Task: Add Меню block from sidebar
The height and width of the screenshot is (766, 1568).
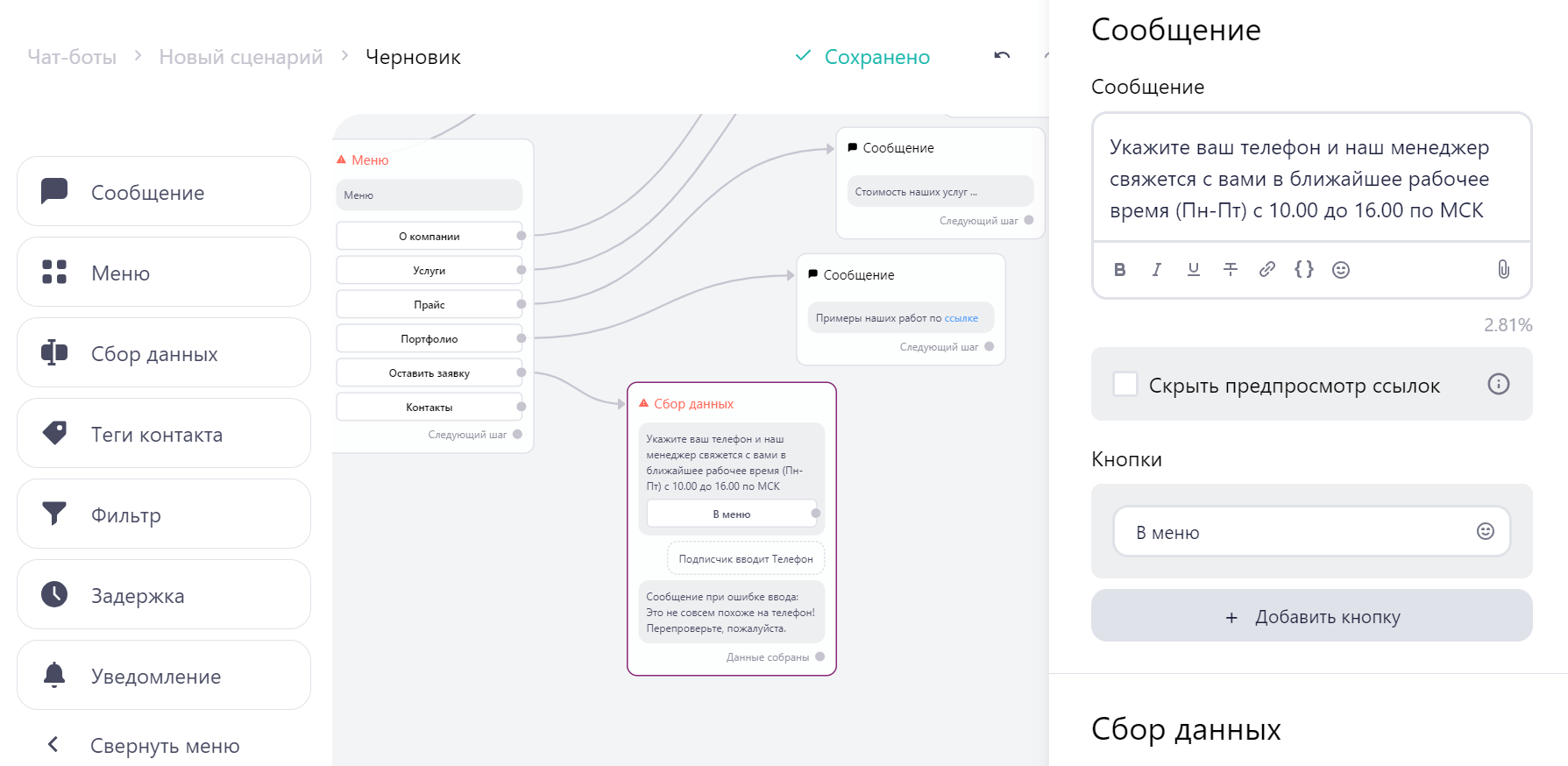Action: 164,272
